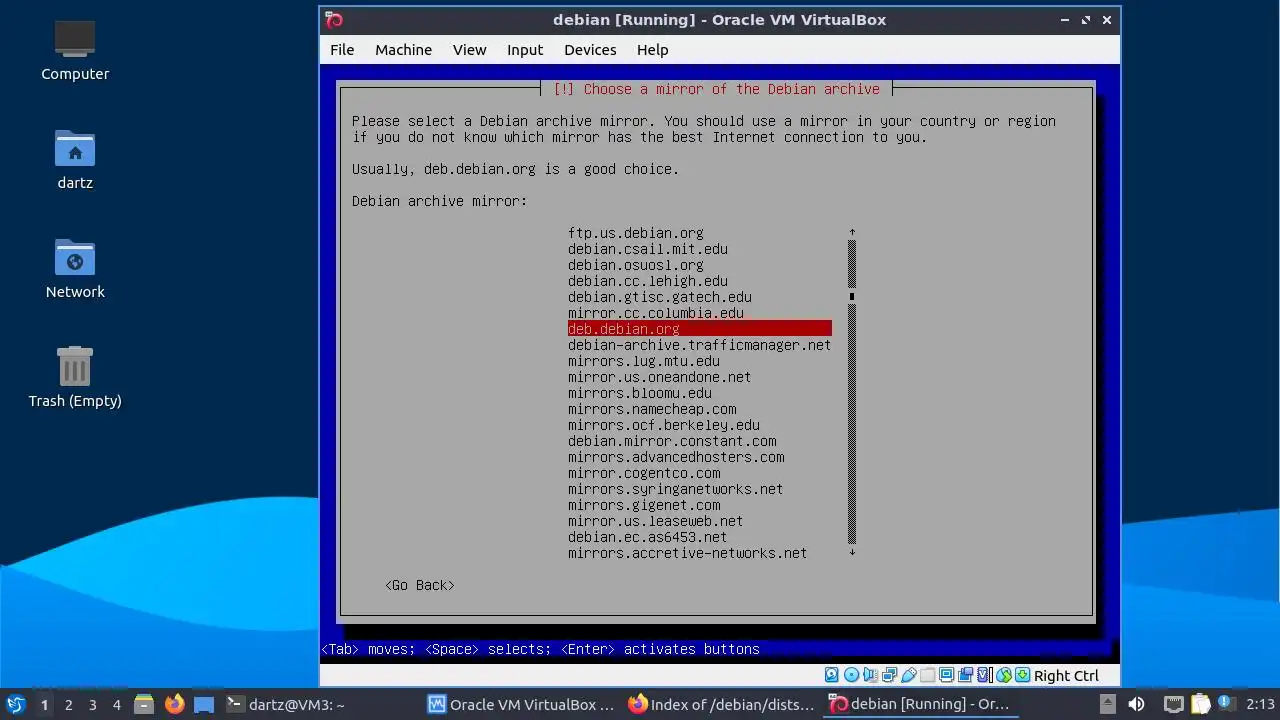Click the mirror list scroll-up arrow

click(852, 232)
